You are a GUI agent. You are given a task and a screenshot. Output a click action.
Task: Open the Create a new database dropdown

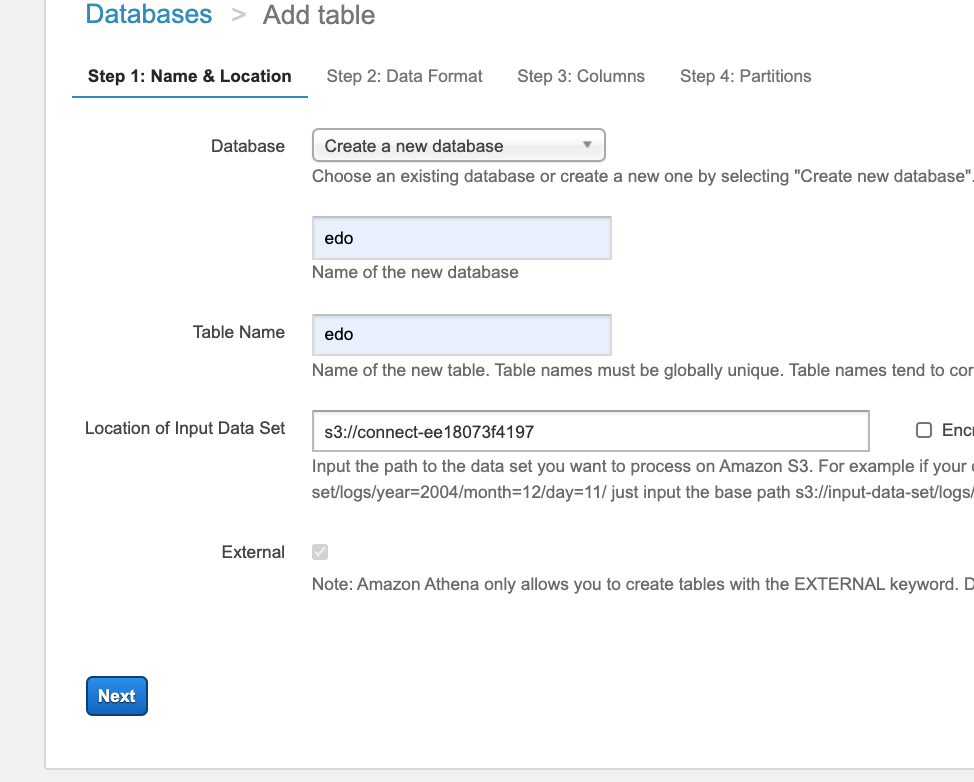pyautogui.click(x=450, y=146)
